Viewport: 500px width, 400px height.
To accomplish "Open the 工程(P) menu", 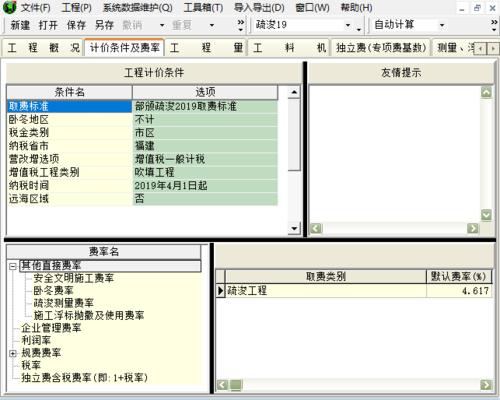I will click(x=76, y=8).
